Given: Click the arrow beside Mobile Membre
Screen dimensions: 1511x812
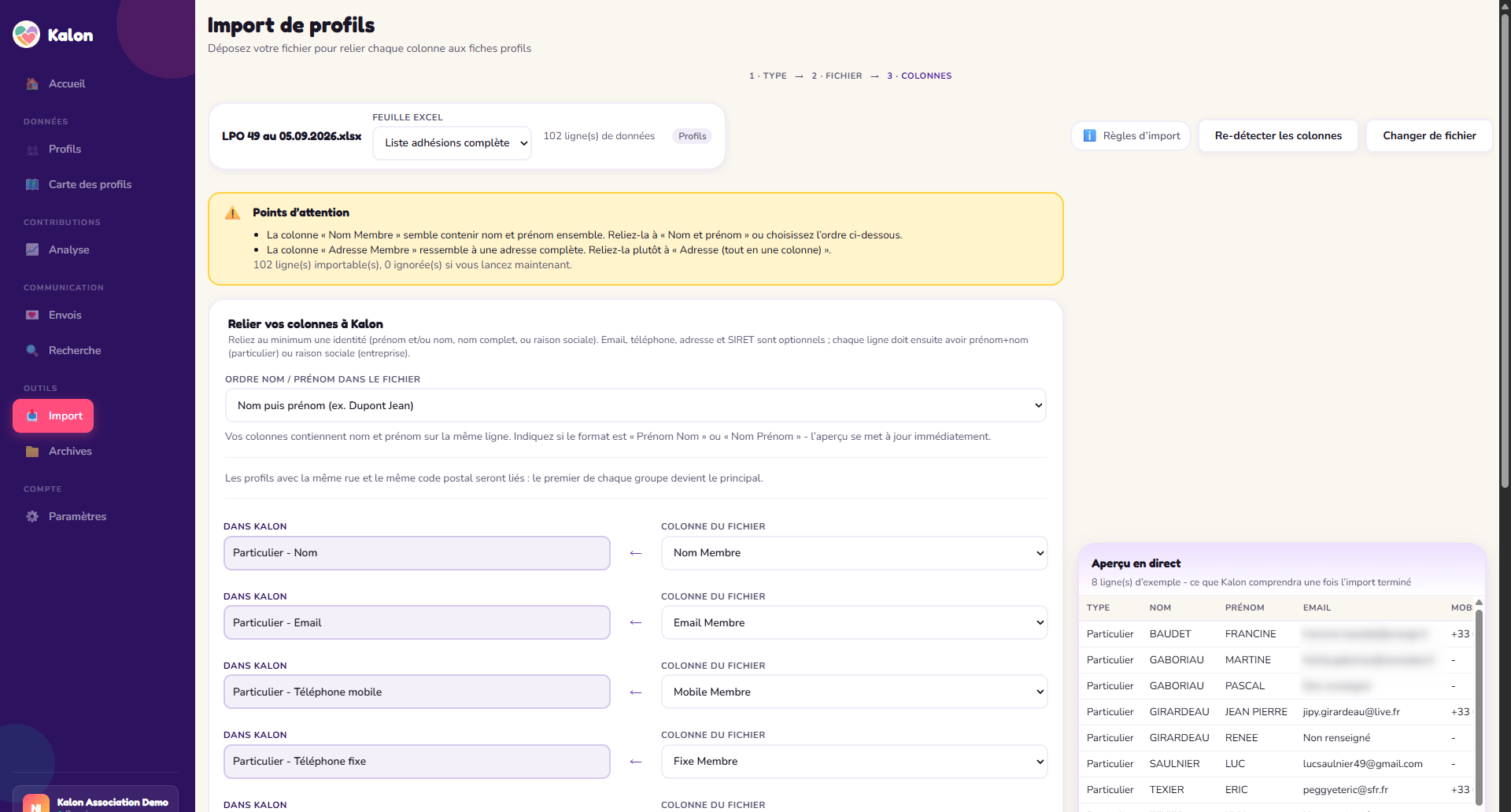Looking at the screenshot, I should coord(636,693).
